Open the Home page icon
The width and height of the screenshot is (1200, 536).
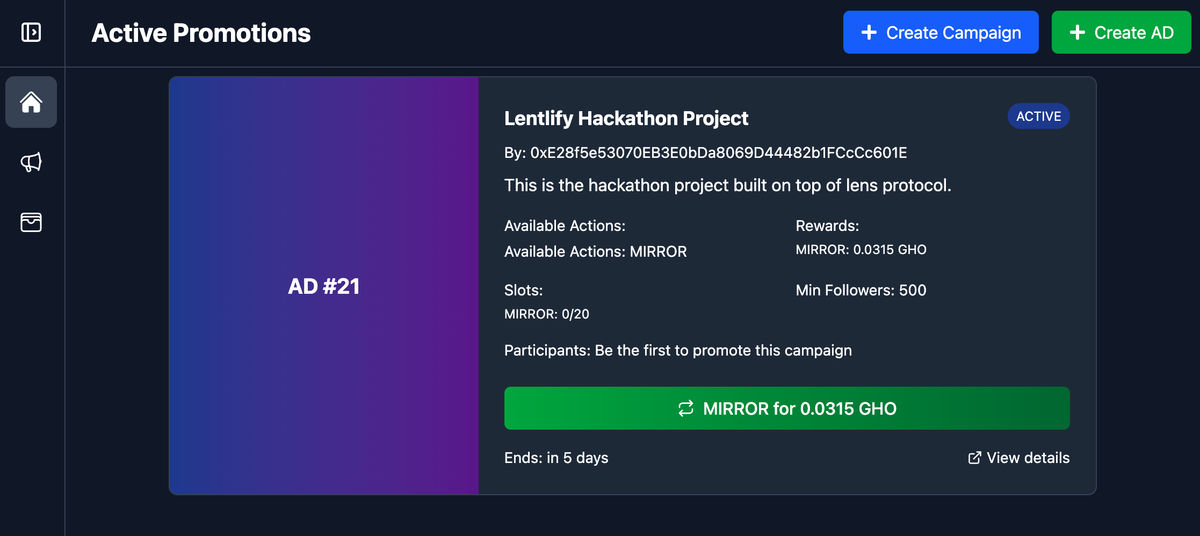[31, 102]
